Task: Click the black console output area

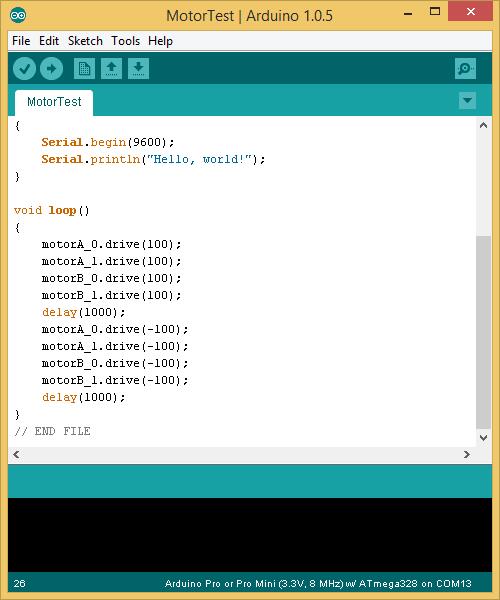Action: [250, 535]
